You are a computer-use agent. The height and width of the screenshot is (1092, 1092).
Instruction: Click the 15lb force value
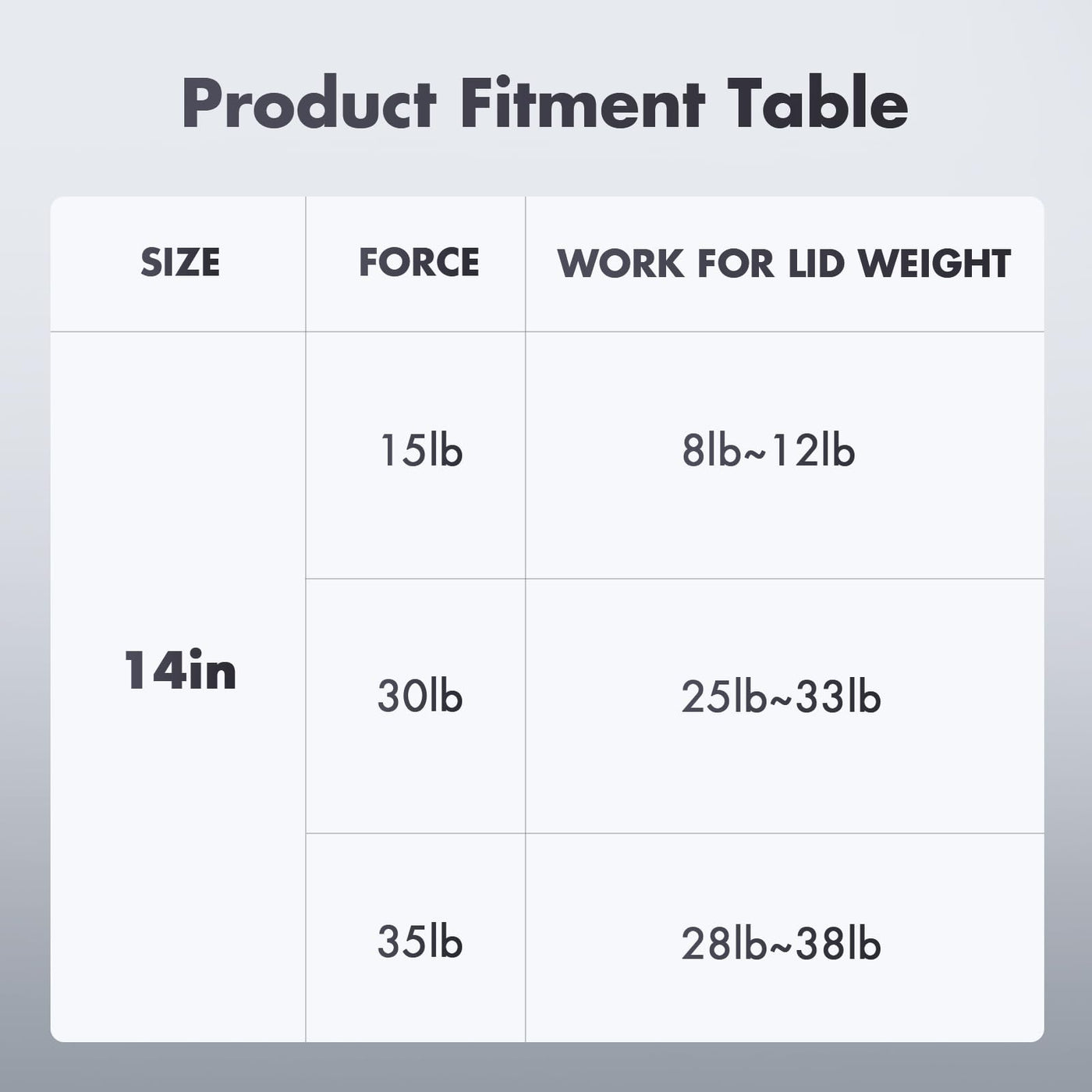[x=421, y=450]
